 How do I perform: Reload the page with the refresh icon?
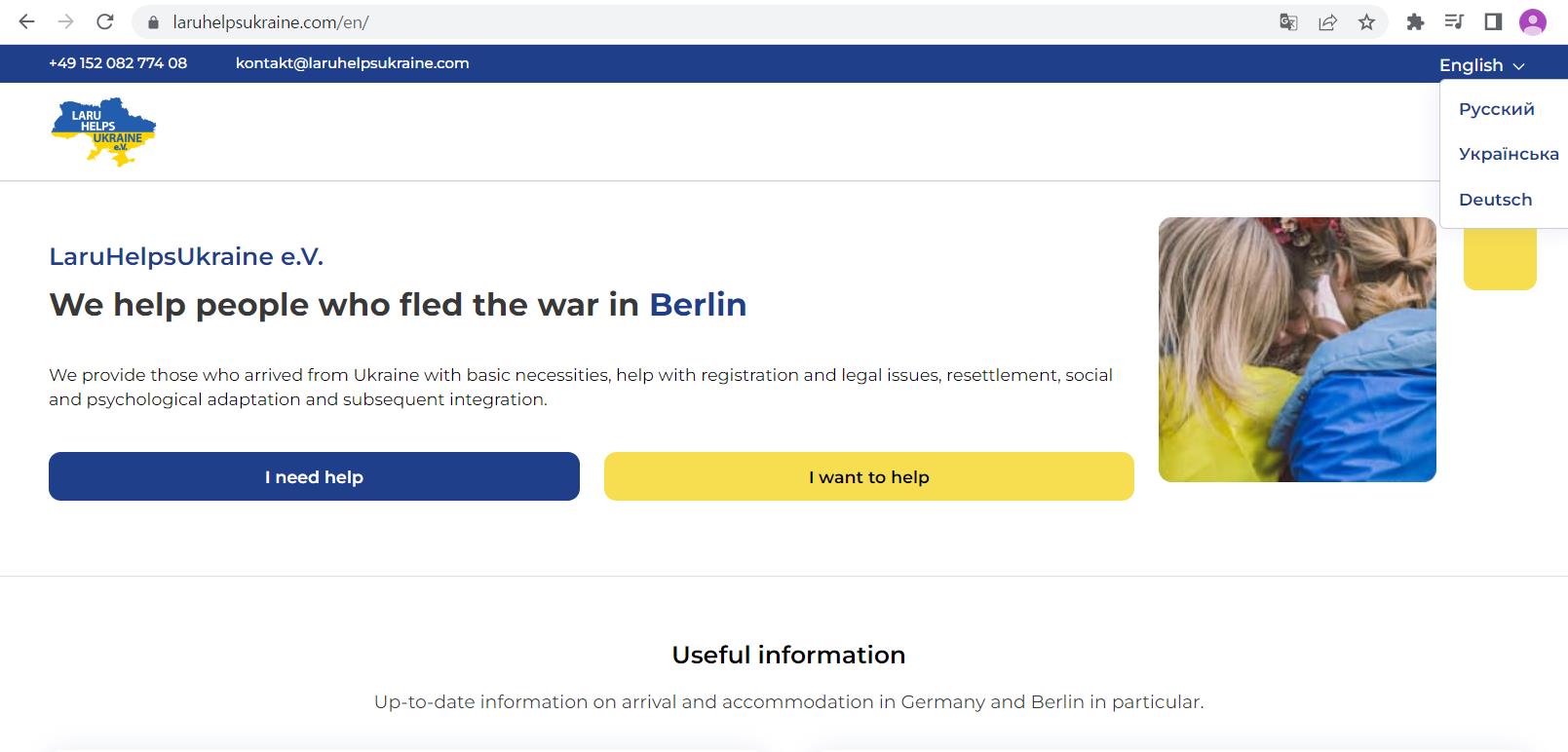click(x=105, y=21)
